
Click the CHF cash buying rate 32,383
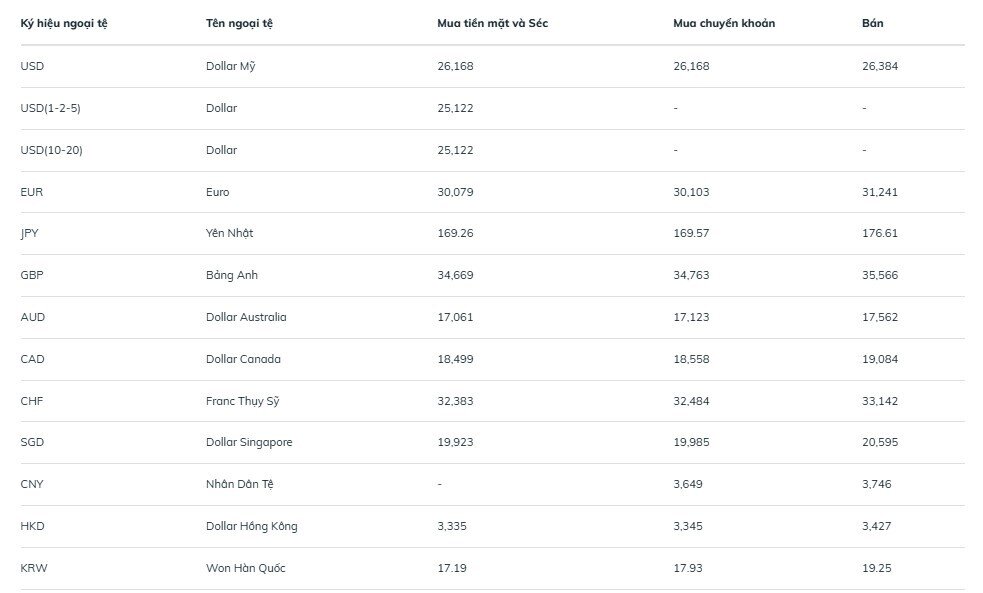pyautogui.click(x=455, y=401)
